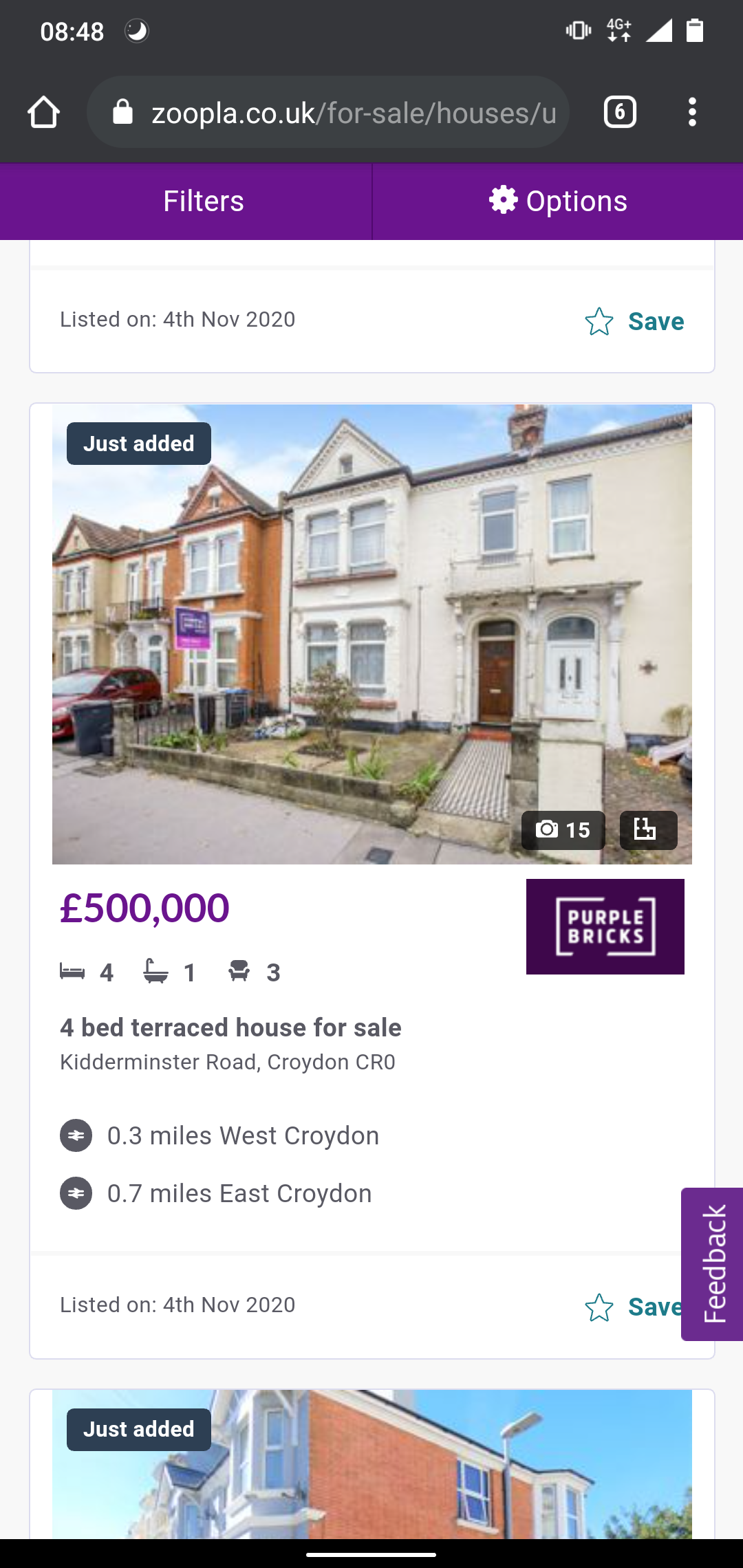
Task: Tap the padlock site security icon
Action: [122, 111]
